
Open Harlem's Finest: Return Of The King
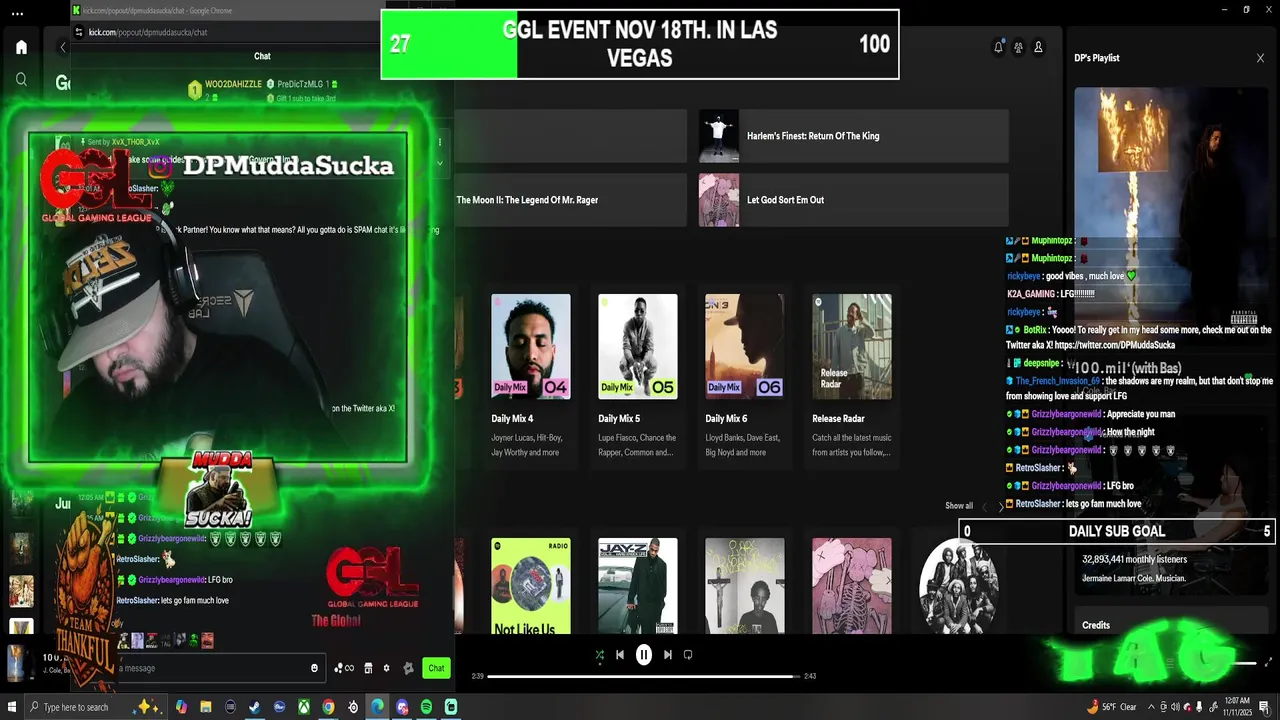click(x=853, y=136)
